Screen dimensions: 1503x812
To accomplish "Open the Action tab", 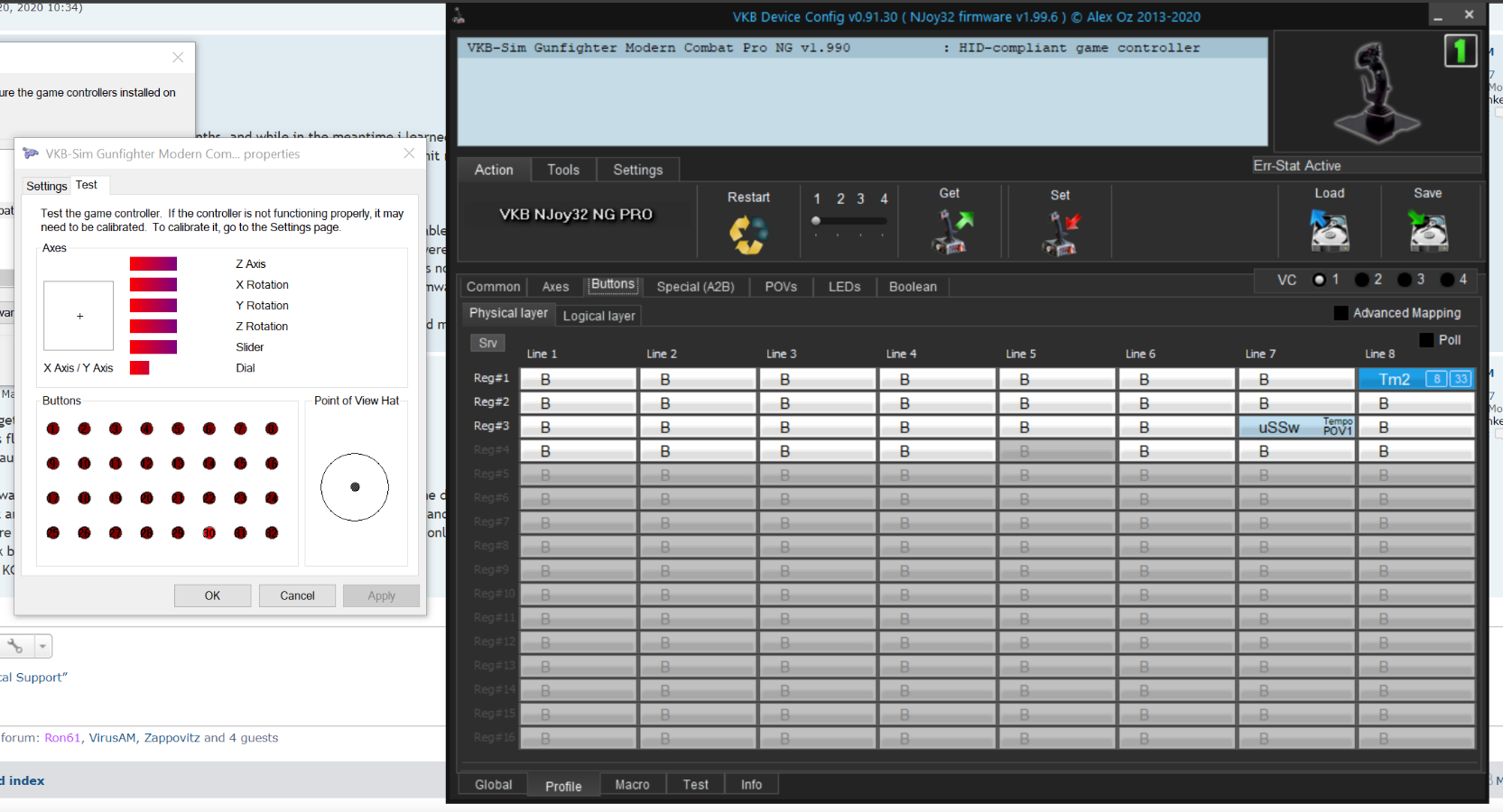I will 494,170.
